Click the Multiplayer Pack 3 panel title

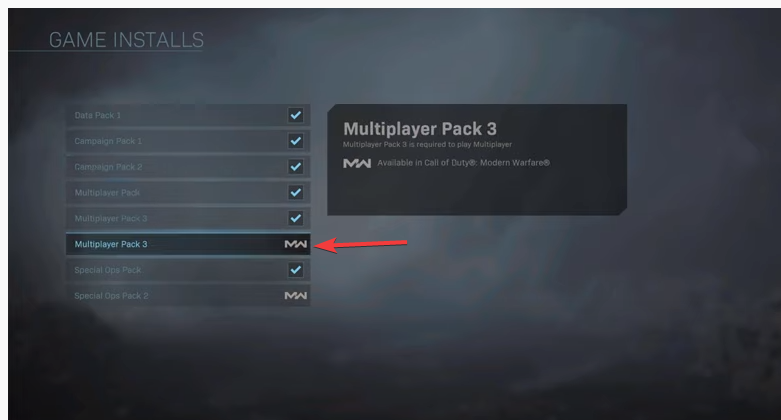(x=420, y=129)
